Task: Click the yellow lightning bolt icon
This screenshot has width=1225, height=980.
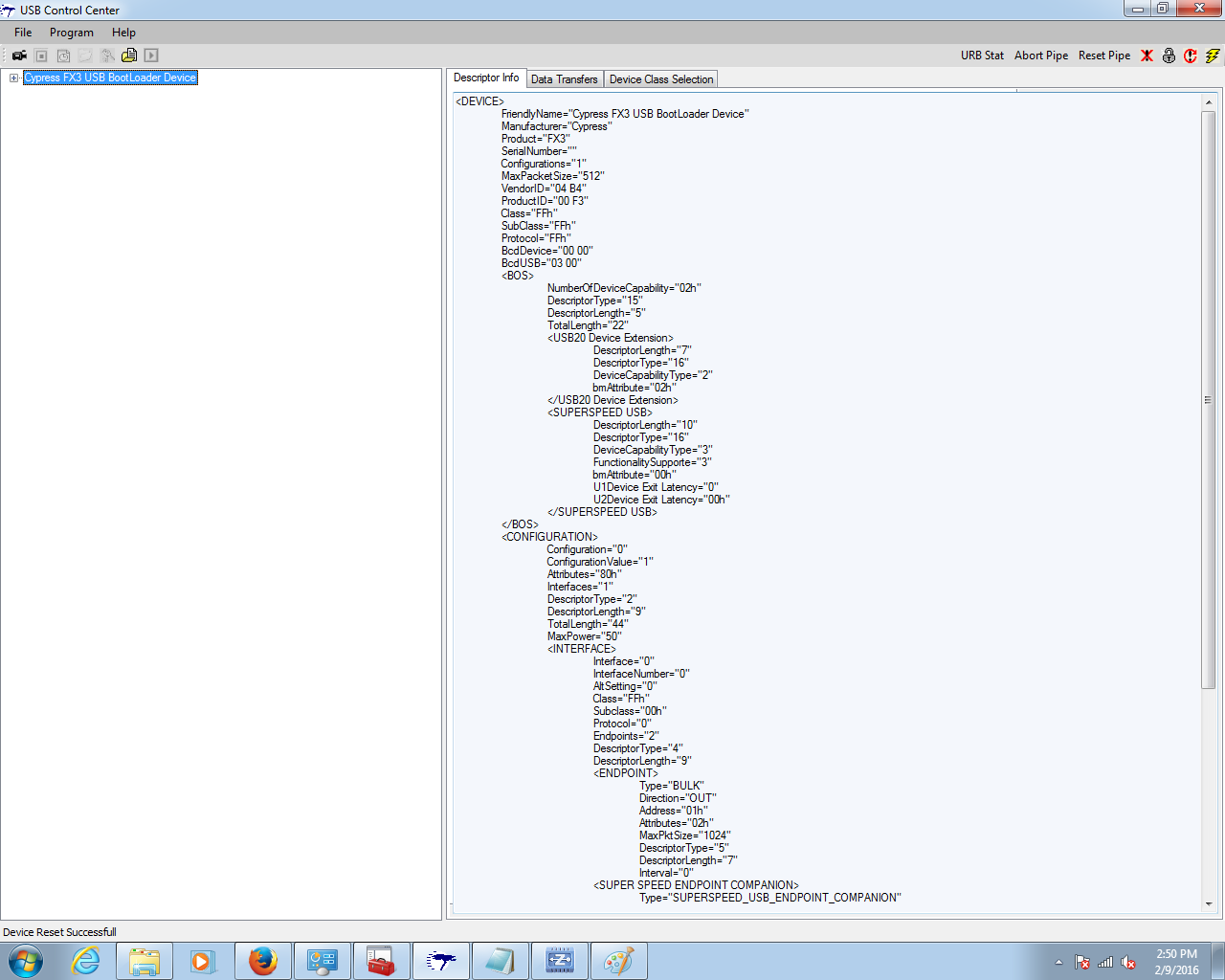Action: click(x=1213, y=56)
